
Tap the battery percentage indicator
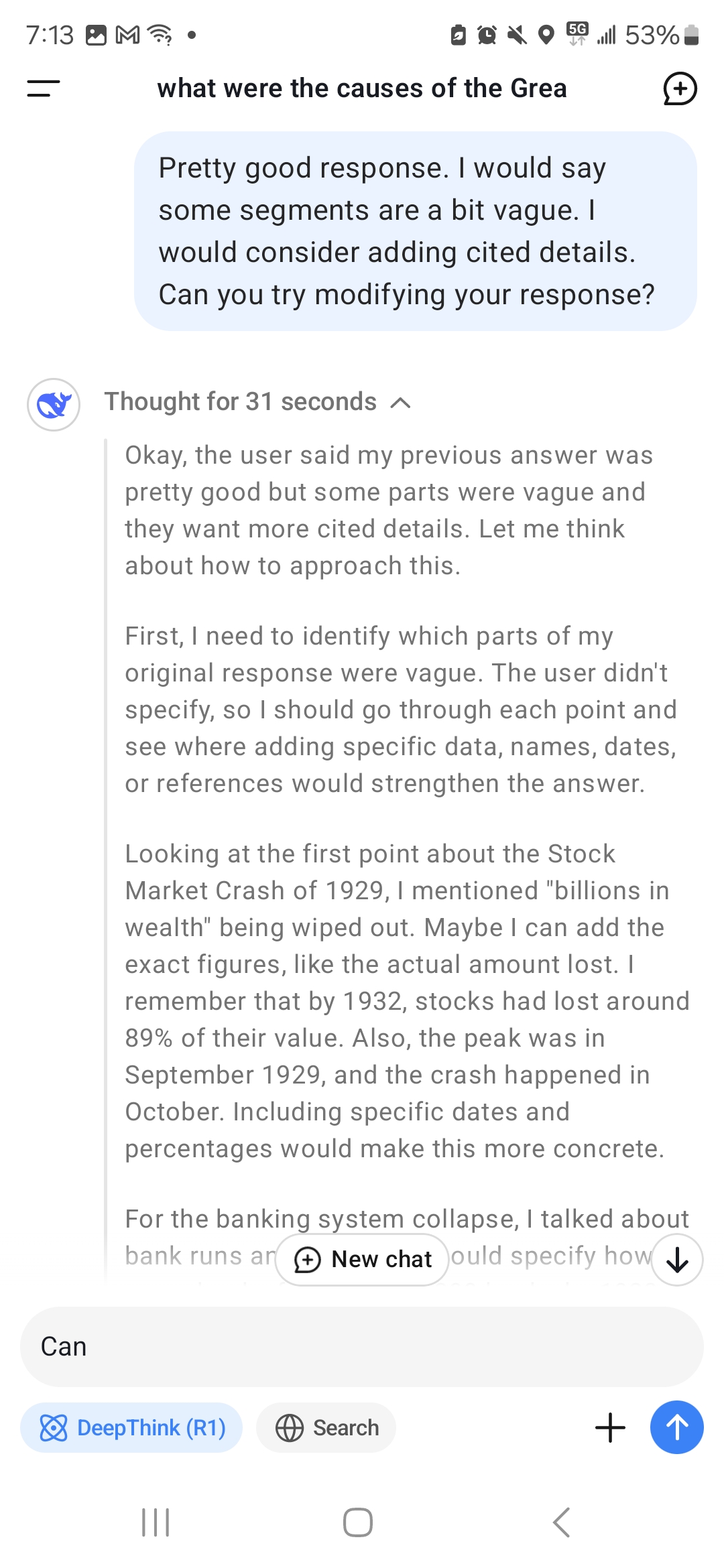point(652,35)
